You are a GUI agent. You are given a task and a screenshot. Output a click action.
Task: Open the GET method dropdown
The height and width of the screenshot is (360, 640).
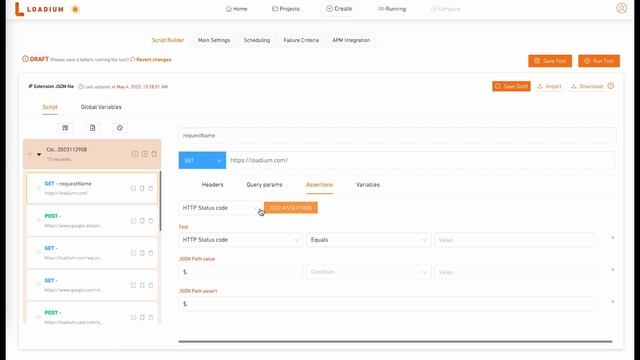[x=202, y=160]
